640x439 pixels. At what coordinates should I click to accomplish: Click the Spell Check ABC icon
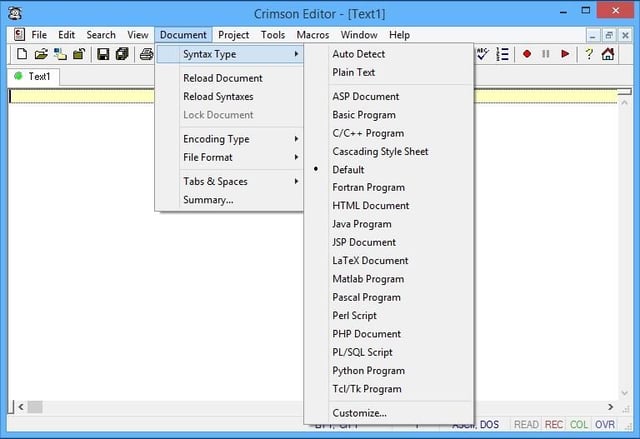tap(483, 54)
